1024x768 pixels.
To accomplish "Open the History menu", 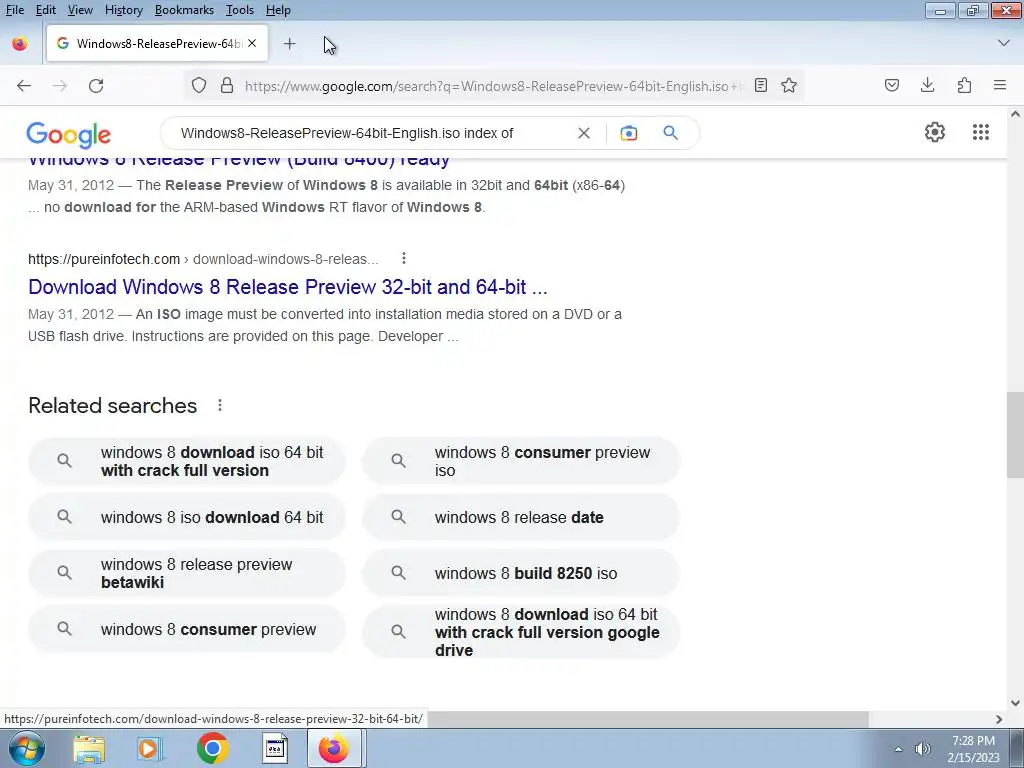I will [x=123, y=10].
